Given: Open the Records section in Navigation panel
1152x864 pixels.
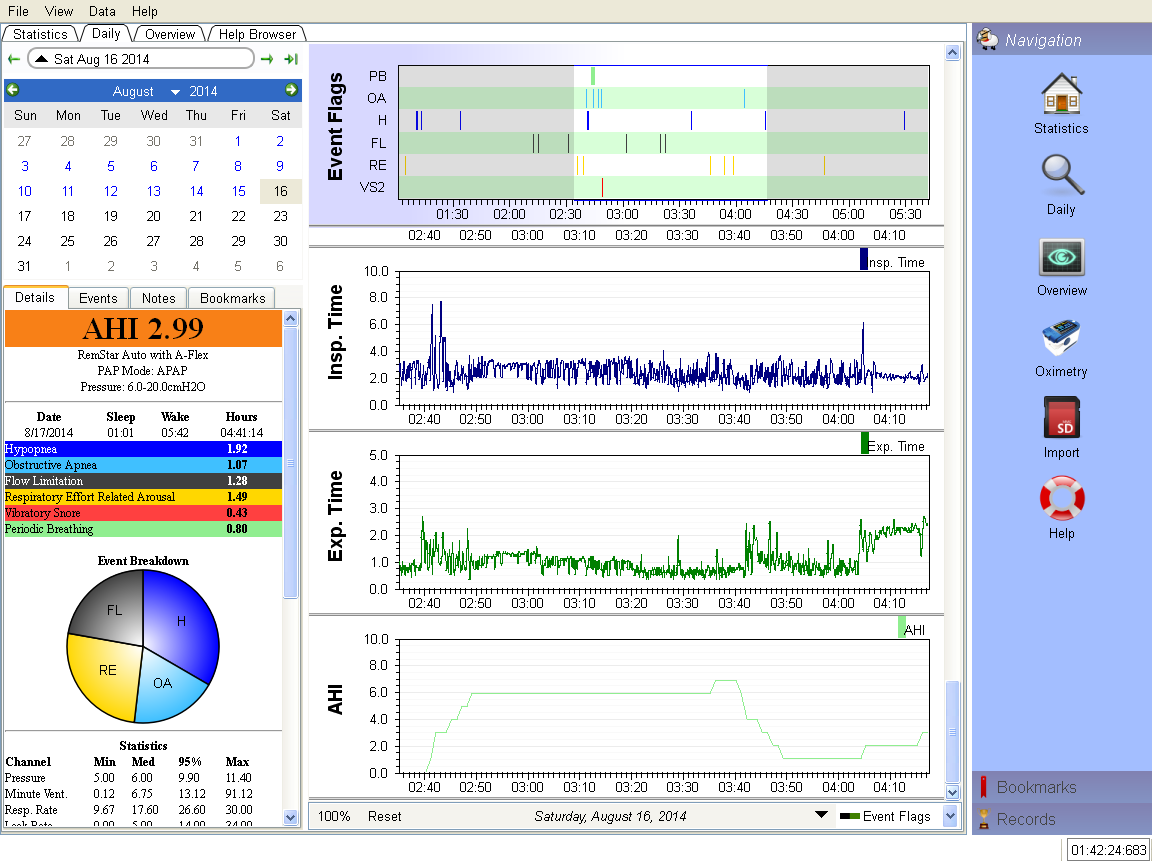Looking at the screenshot, I should tap(1062, 818).
